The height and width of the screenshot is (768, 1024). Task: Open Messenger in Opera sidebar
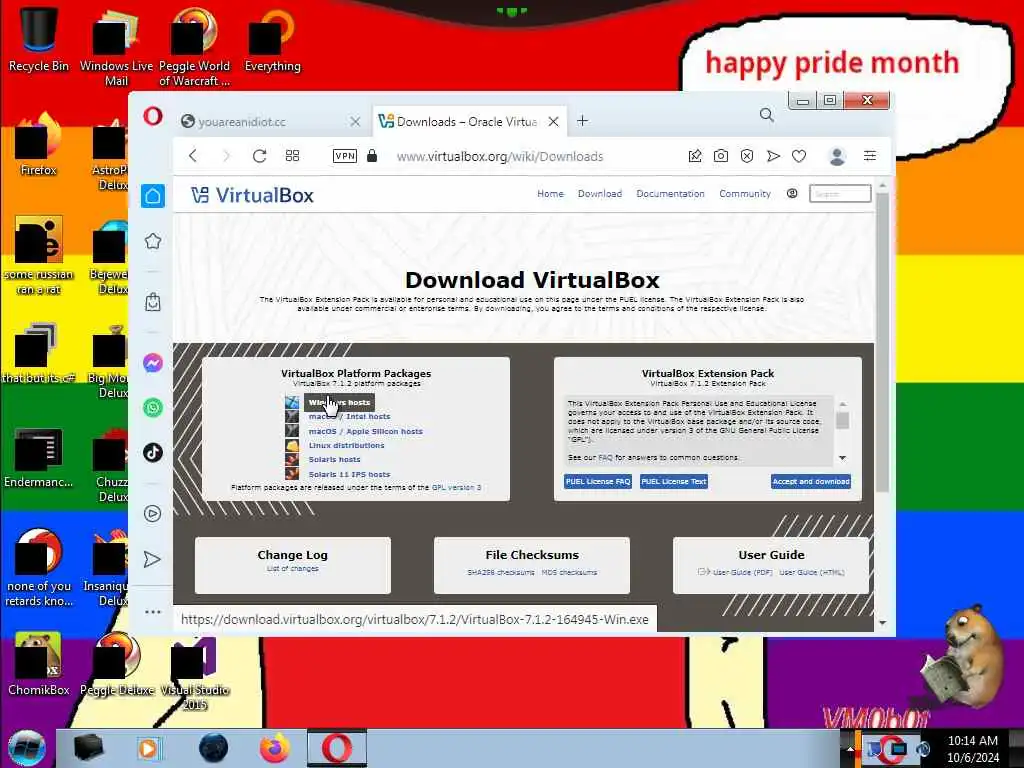pyautogui.click(x=153, y=362)
